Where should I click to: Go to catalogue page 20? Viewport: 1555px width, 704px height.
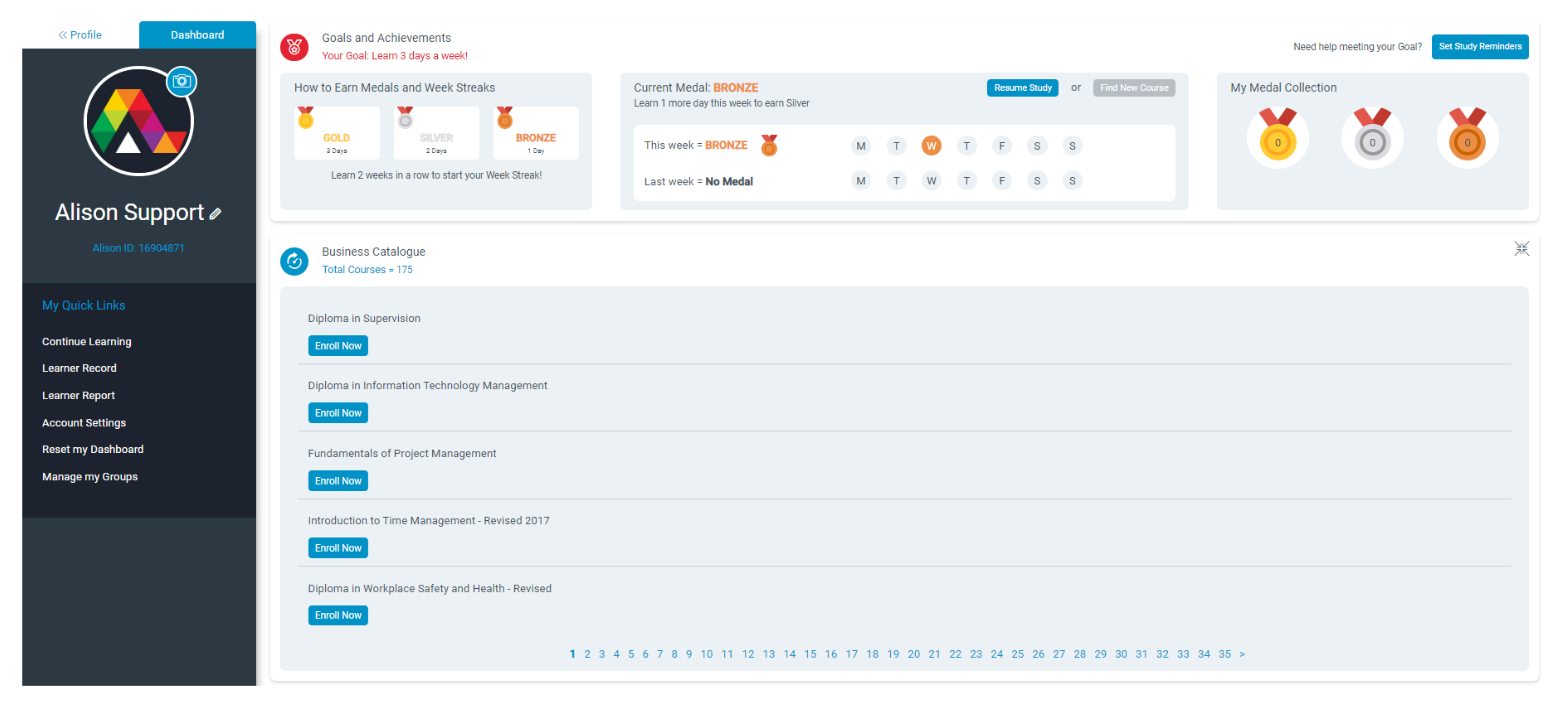(x=914, y=654)
